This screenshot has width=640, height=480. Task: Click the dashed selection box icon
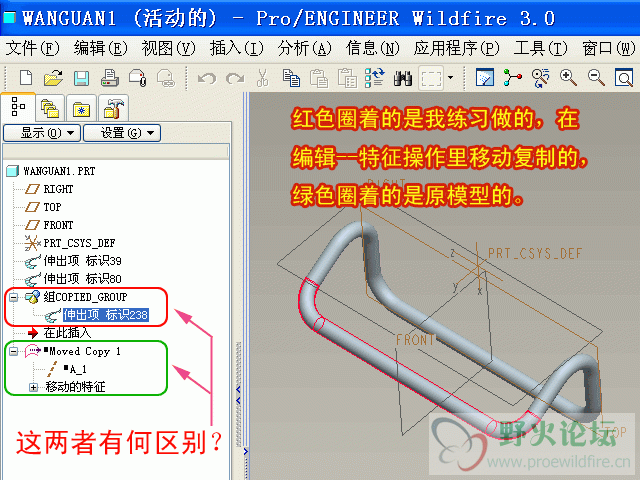tap(431, 78)
